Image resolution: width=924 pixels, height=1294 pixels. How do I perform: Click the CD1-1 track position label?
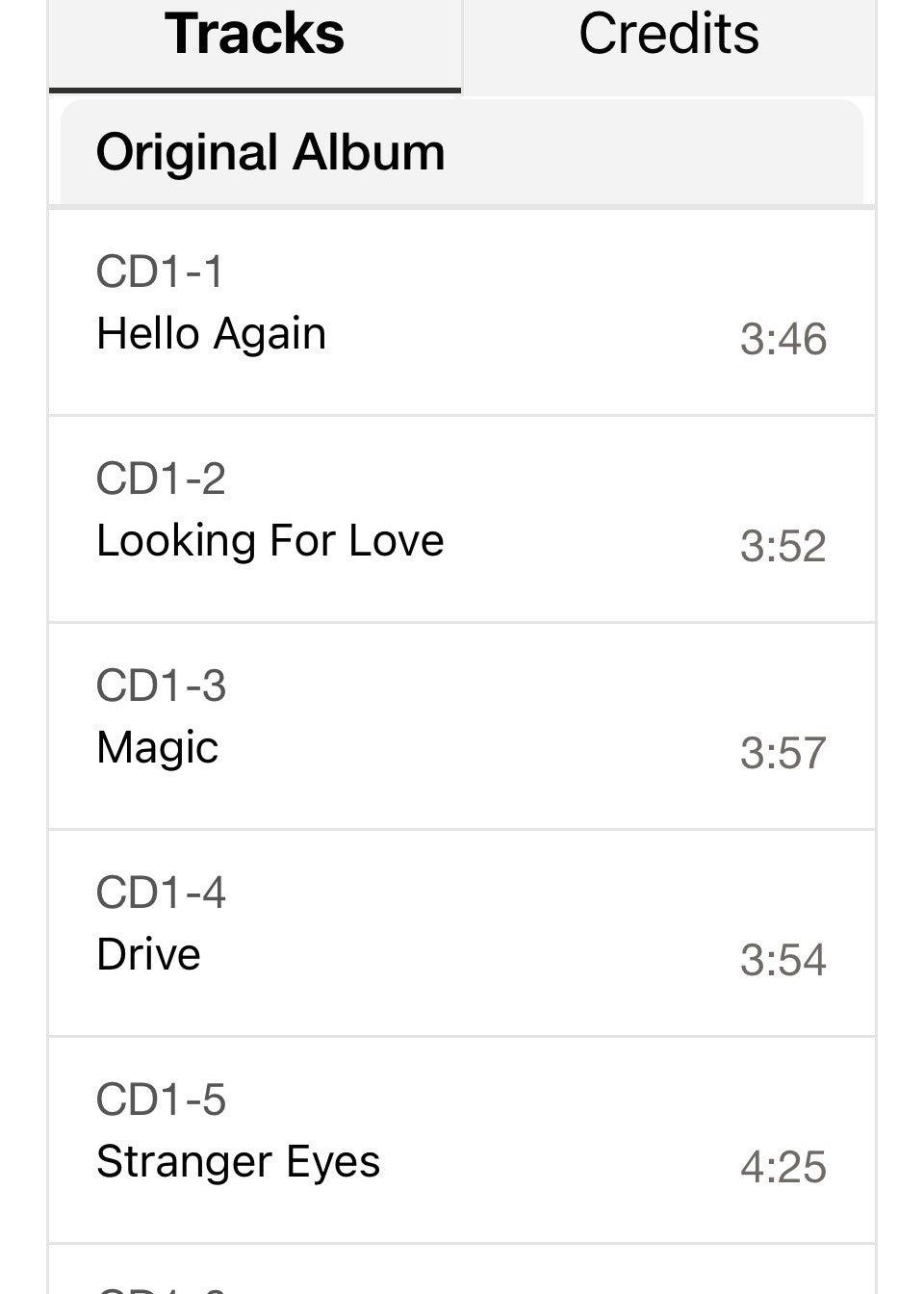(x=160, y=272)
